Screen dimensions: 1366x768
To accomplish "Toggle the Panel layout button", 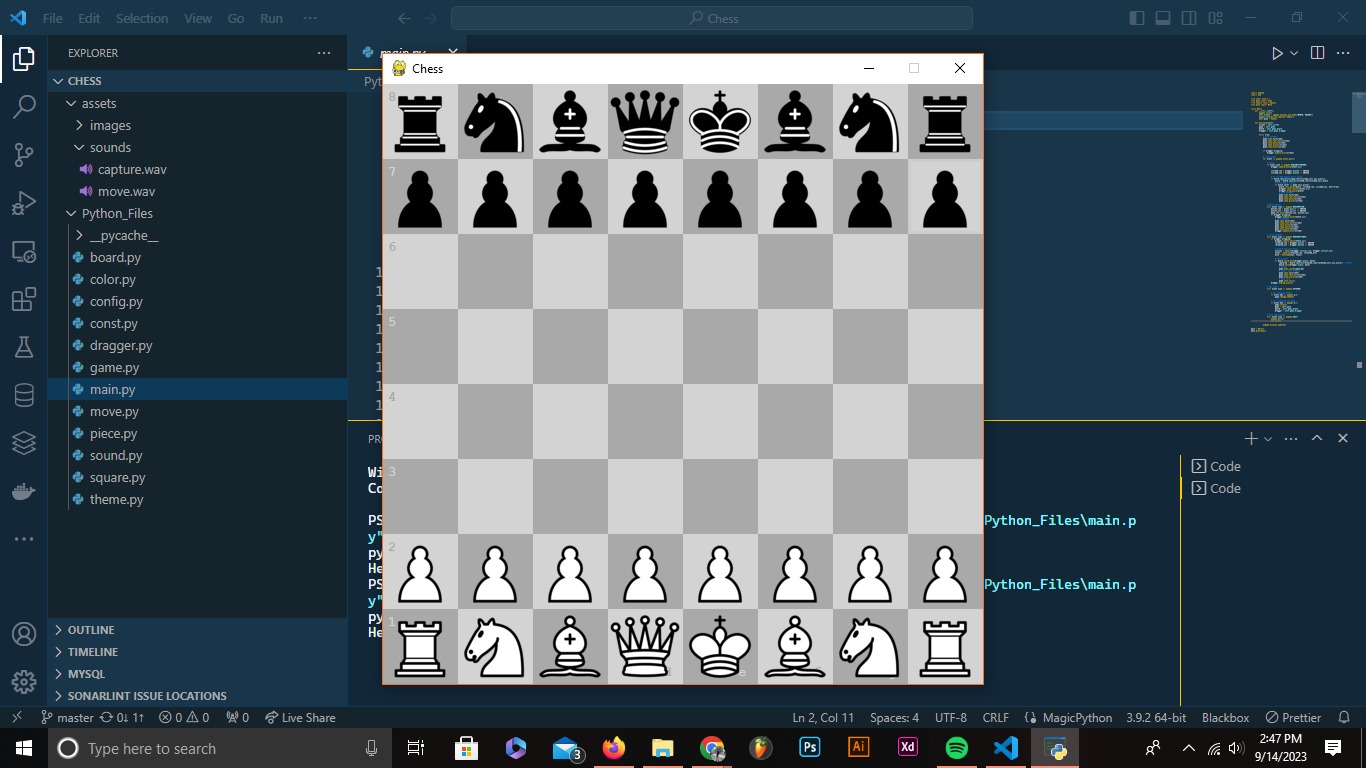I will point(1162,18).
